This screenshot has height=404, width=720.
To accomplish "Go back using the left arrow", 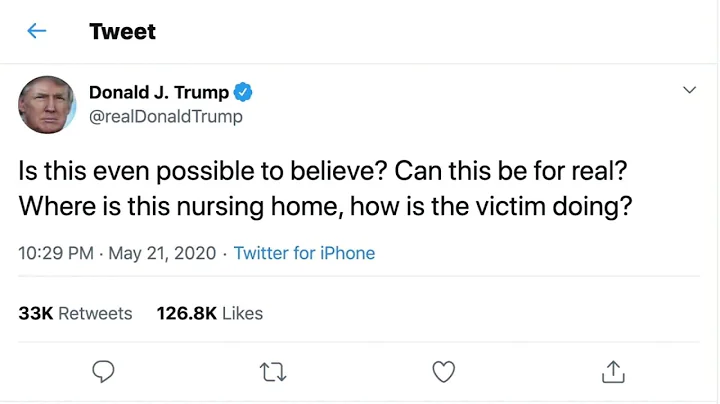I will coord(37,31).
